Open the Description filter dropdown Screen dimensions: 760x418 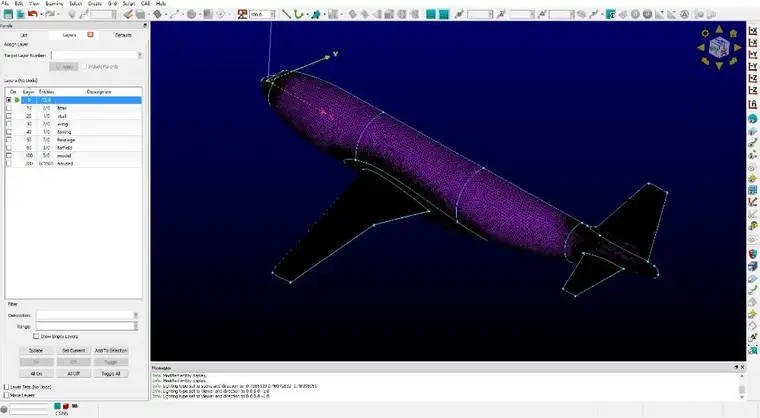[136, 315]
